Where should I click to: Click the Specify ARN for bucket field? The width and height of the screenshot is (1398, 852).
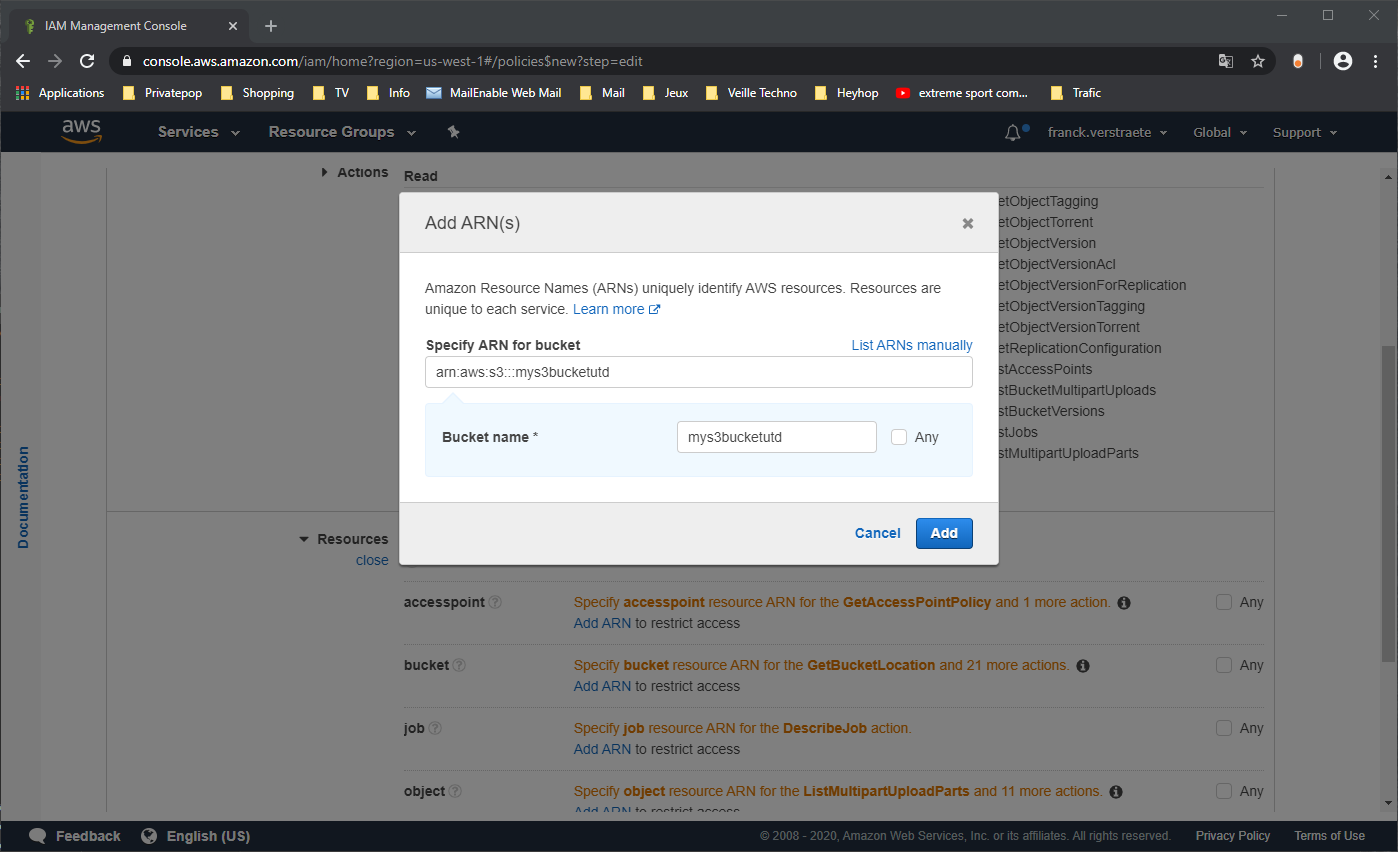(699, 372)
